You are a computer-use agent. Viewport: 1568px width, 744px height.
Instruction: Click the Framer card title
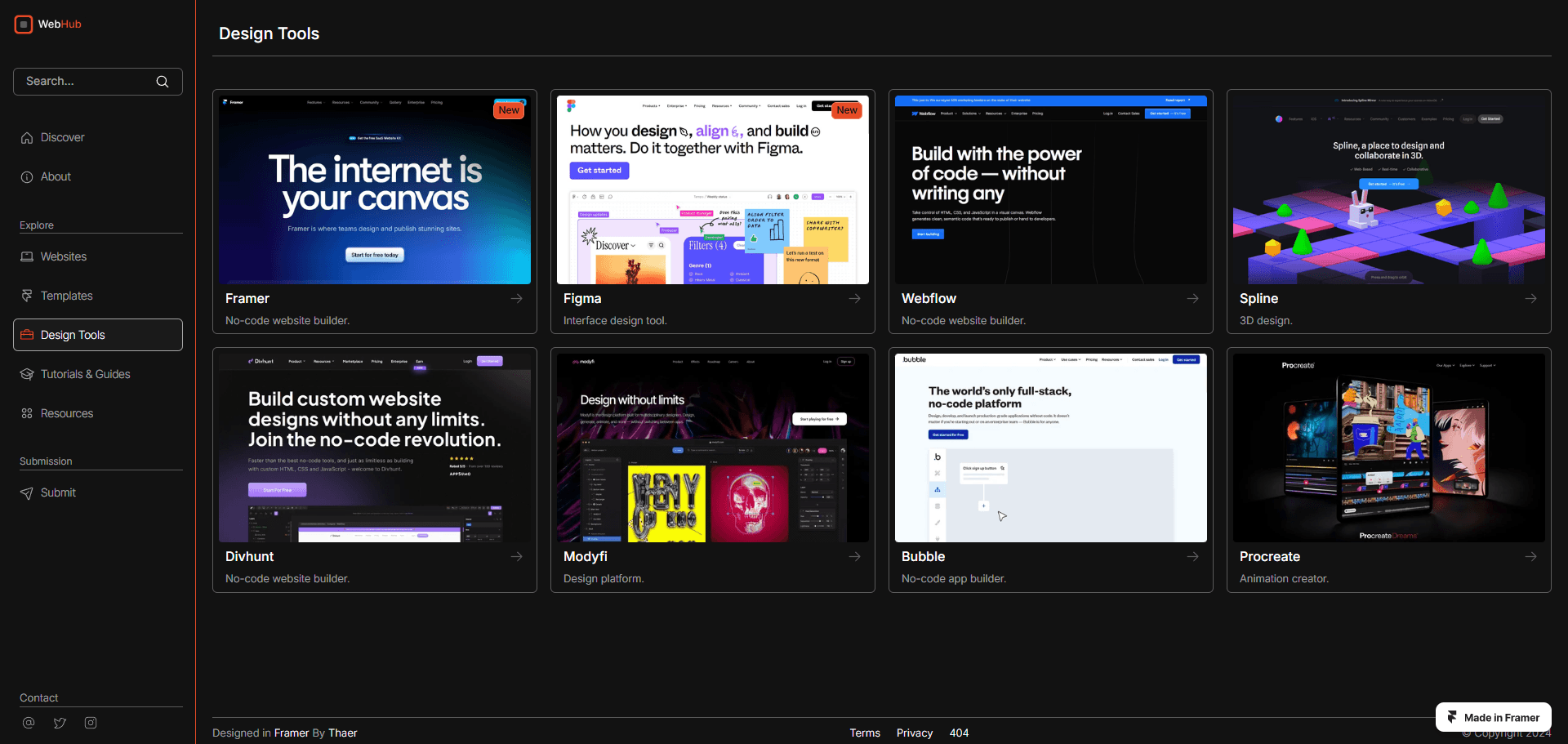247,299
